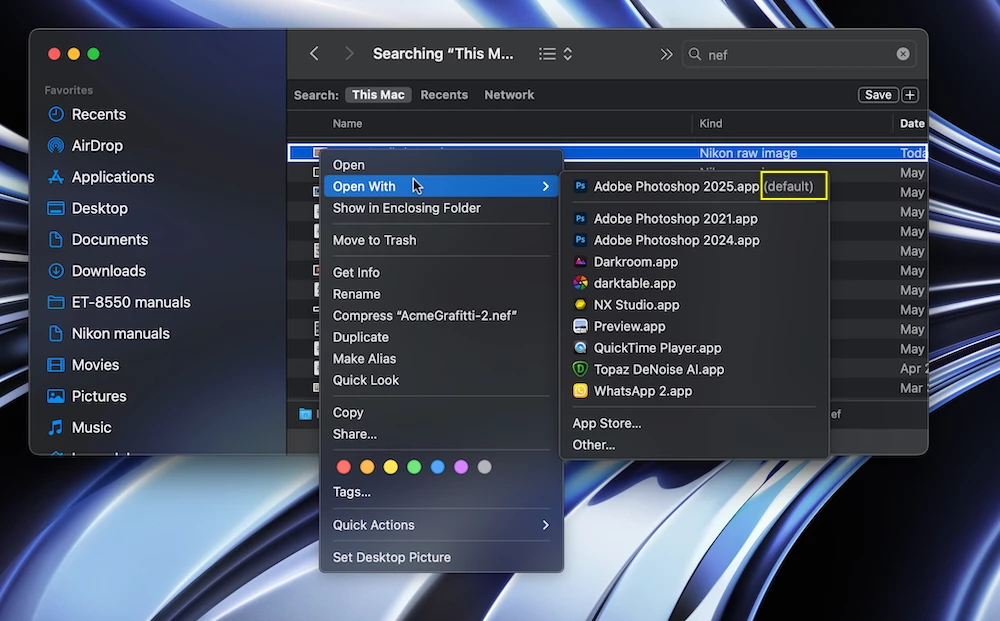Open the Desktop folder in sidebar
1000x621 pixels.
click(87, 208)
